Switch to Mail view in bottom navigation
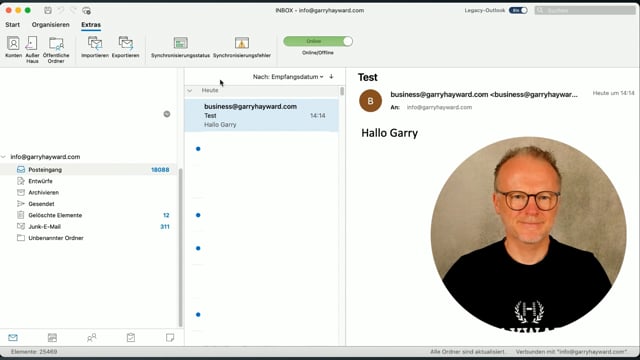 (13, 338)
